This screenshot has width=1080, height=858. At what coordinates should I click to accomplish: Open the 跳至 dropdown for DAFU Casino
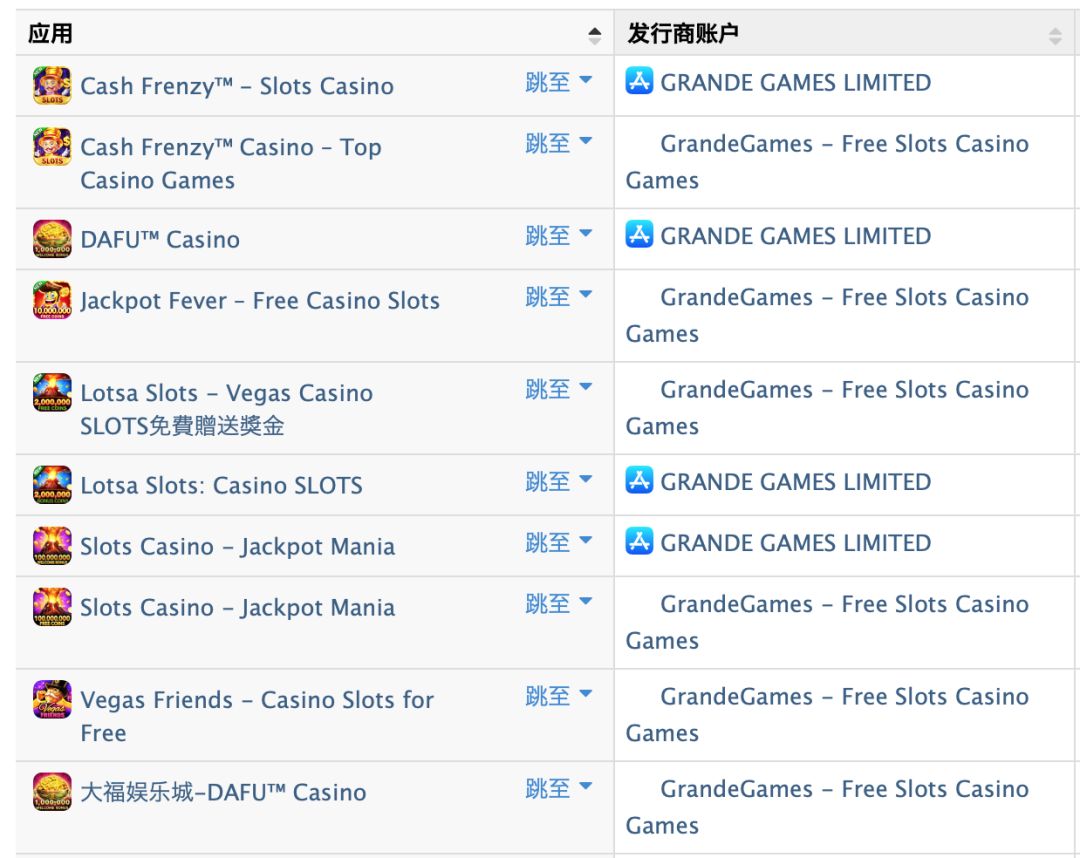point(559,236)
